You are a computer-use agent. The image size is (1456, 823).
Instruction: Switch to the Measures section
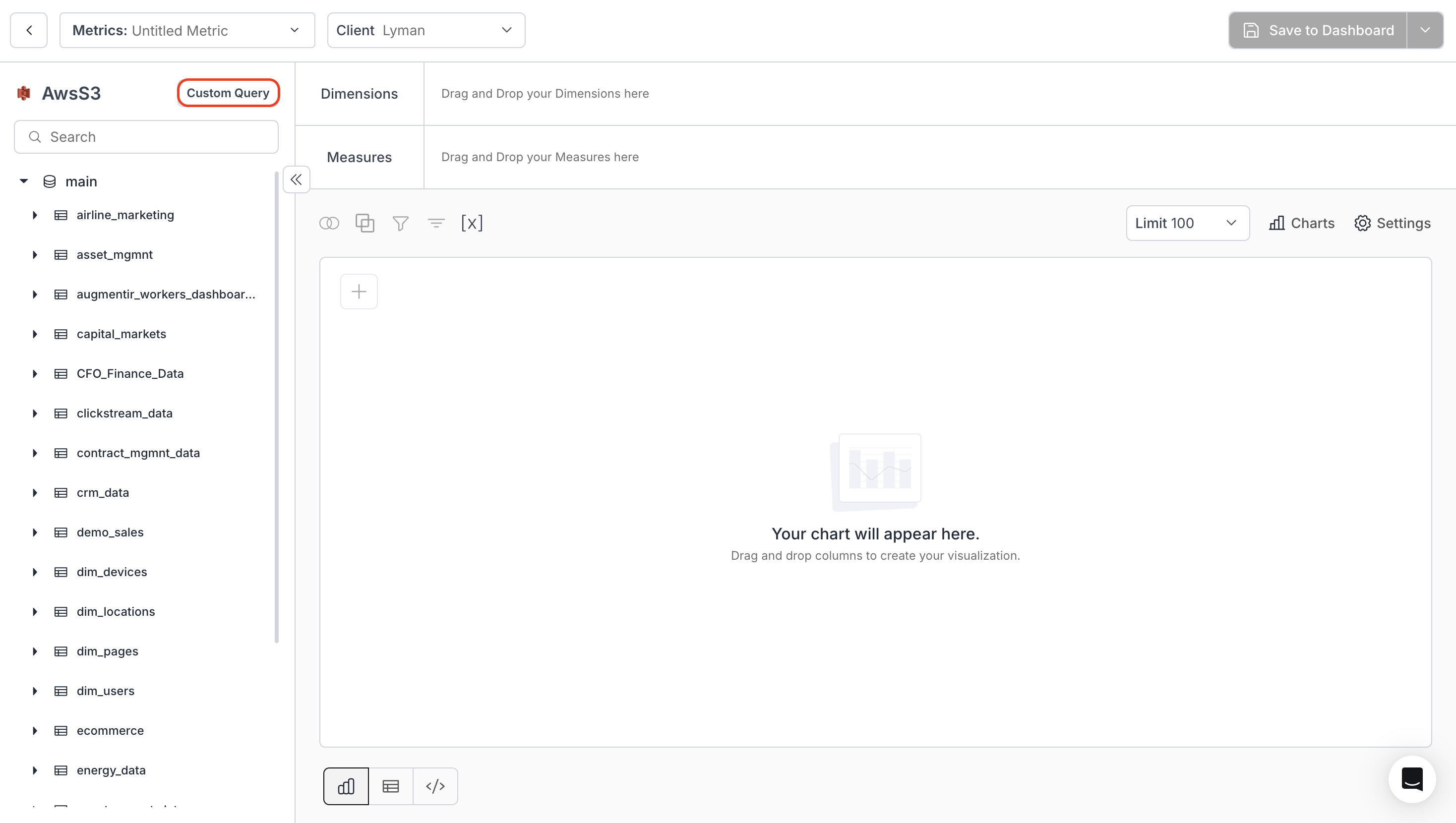coord(359,157)
